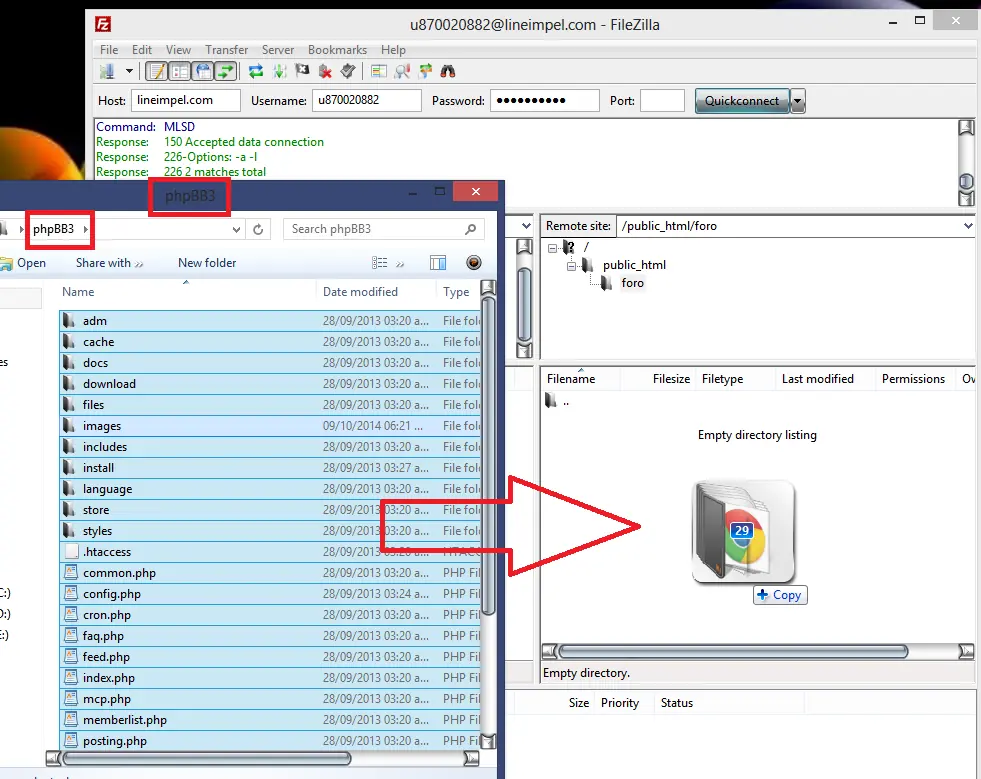Open the FileZilla Site Manager icon
The height and width of the screenshot is (779, 981).
(108, 71)
